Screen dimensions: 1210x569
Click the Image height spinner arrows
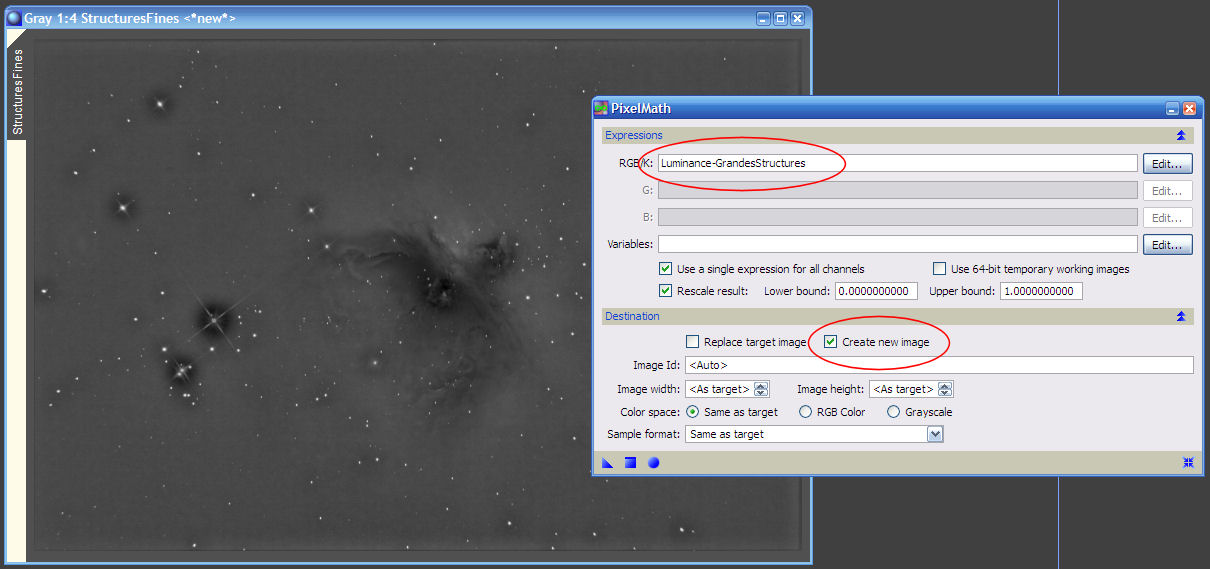[x=946, y=389]
